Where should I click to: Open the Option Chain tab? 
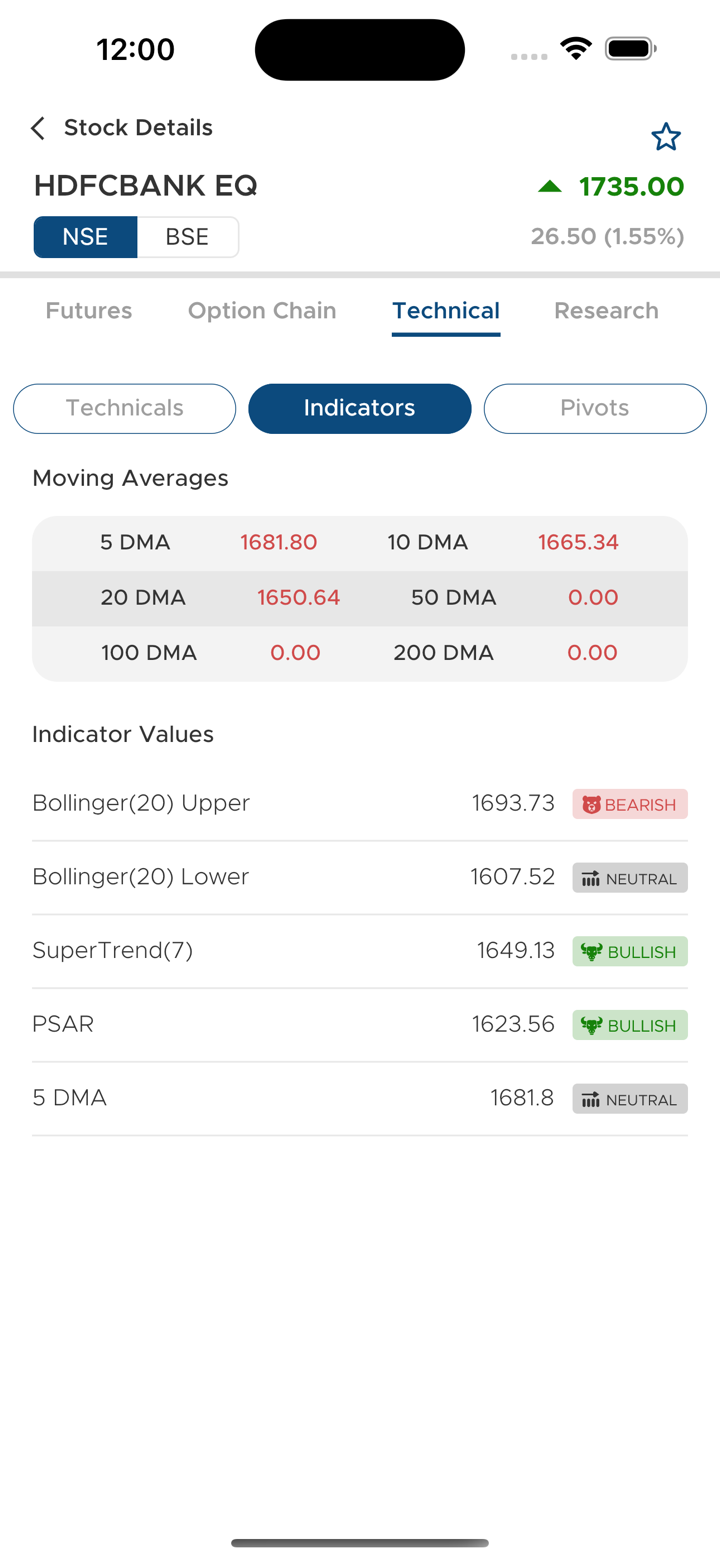pos(262,311)
